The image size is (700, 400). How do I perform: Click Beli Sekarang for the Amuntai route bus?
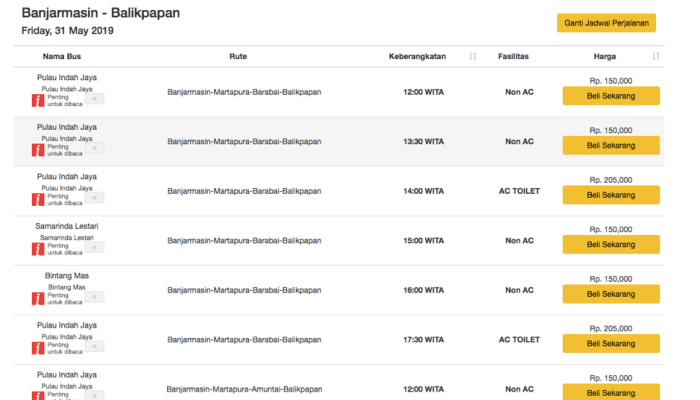pos(611,392)
